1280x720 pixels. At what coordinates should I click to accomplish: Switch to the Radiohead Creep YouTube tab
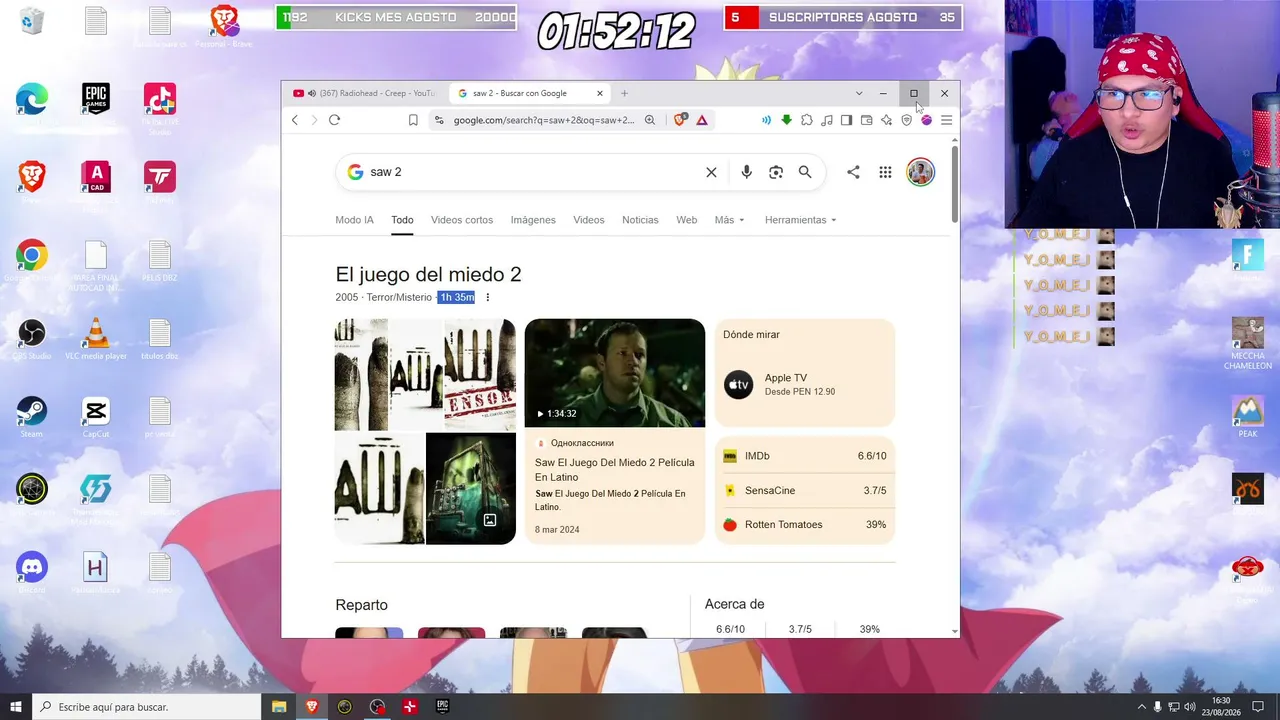pos(366,93)
